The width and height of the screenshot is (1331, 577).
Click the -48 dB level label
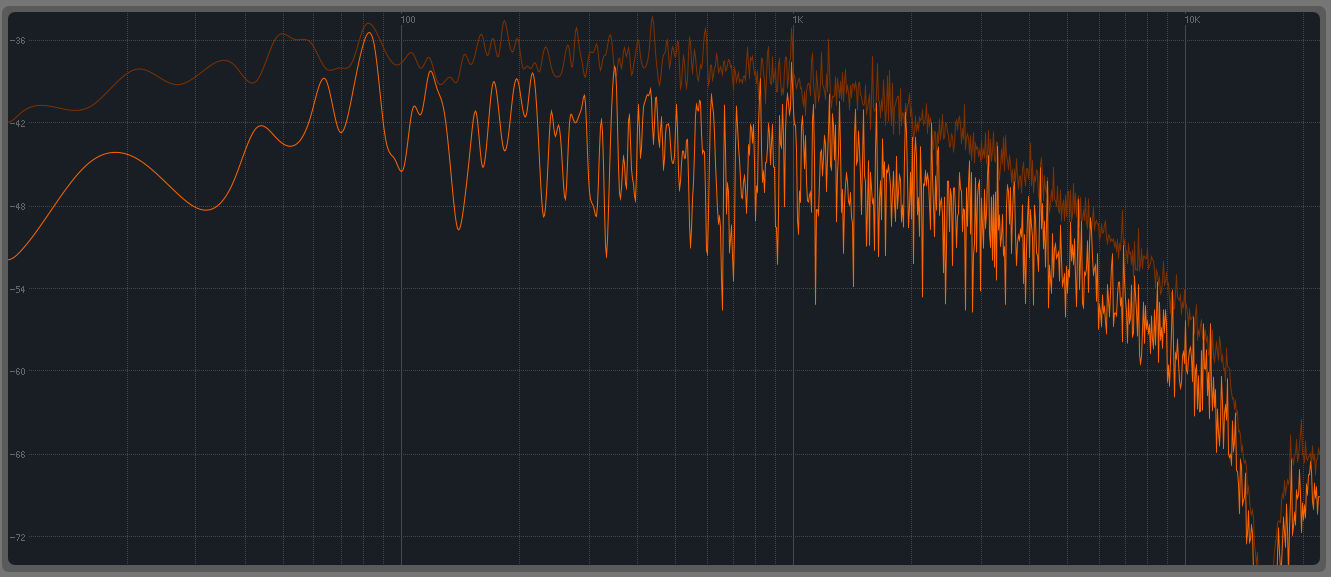19,207
